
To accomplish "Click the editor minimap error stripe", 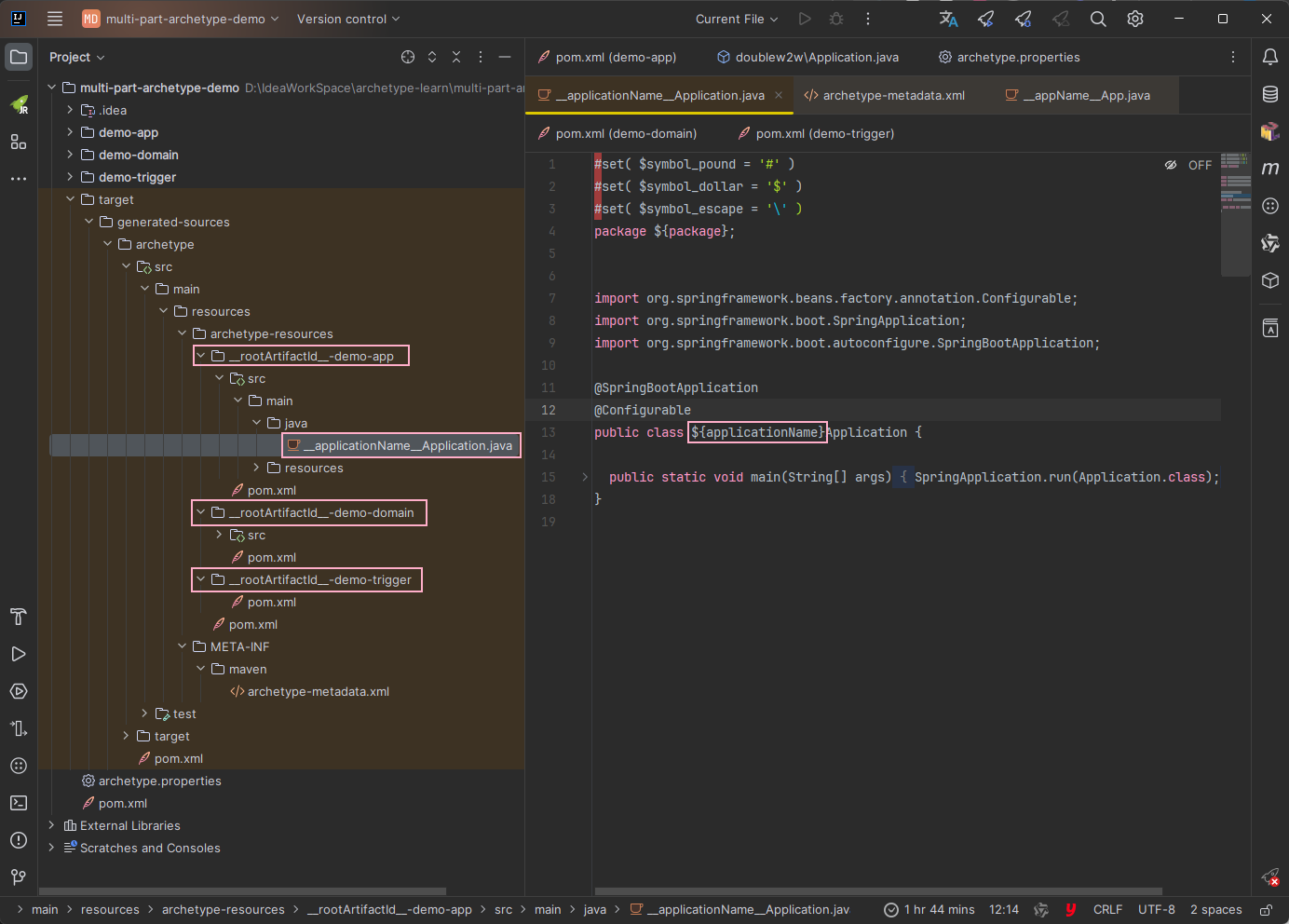I will (1236, 214).
